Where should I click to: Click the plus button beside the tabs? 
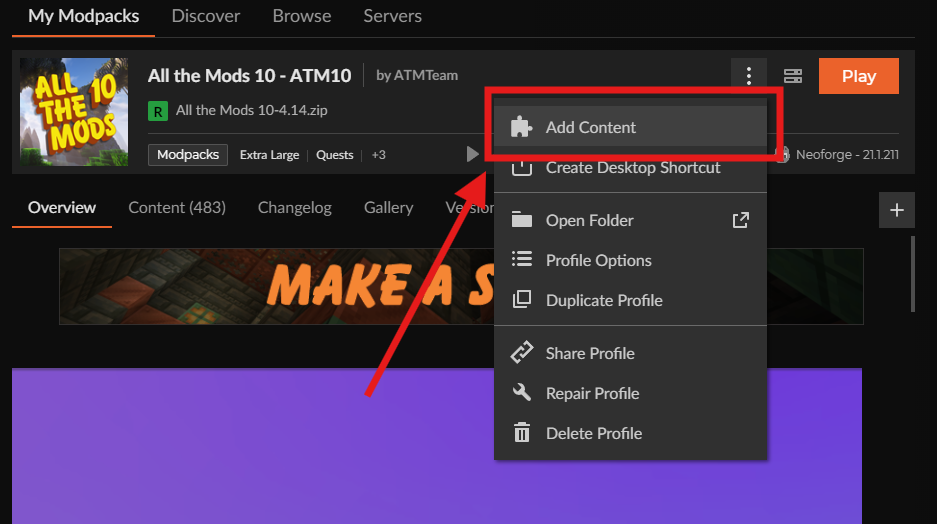[896, 210]
